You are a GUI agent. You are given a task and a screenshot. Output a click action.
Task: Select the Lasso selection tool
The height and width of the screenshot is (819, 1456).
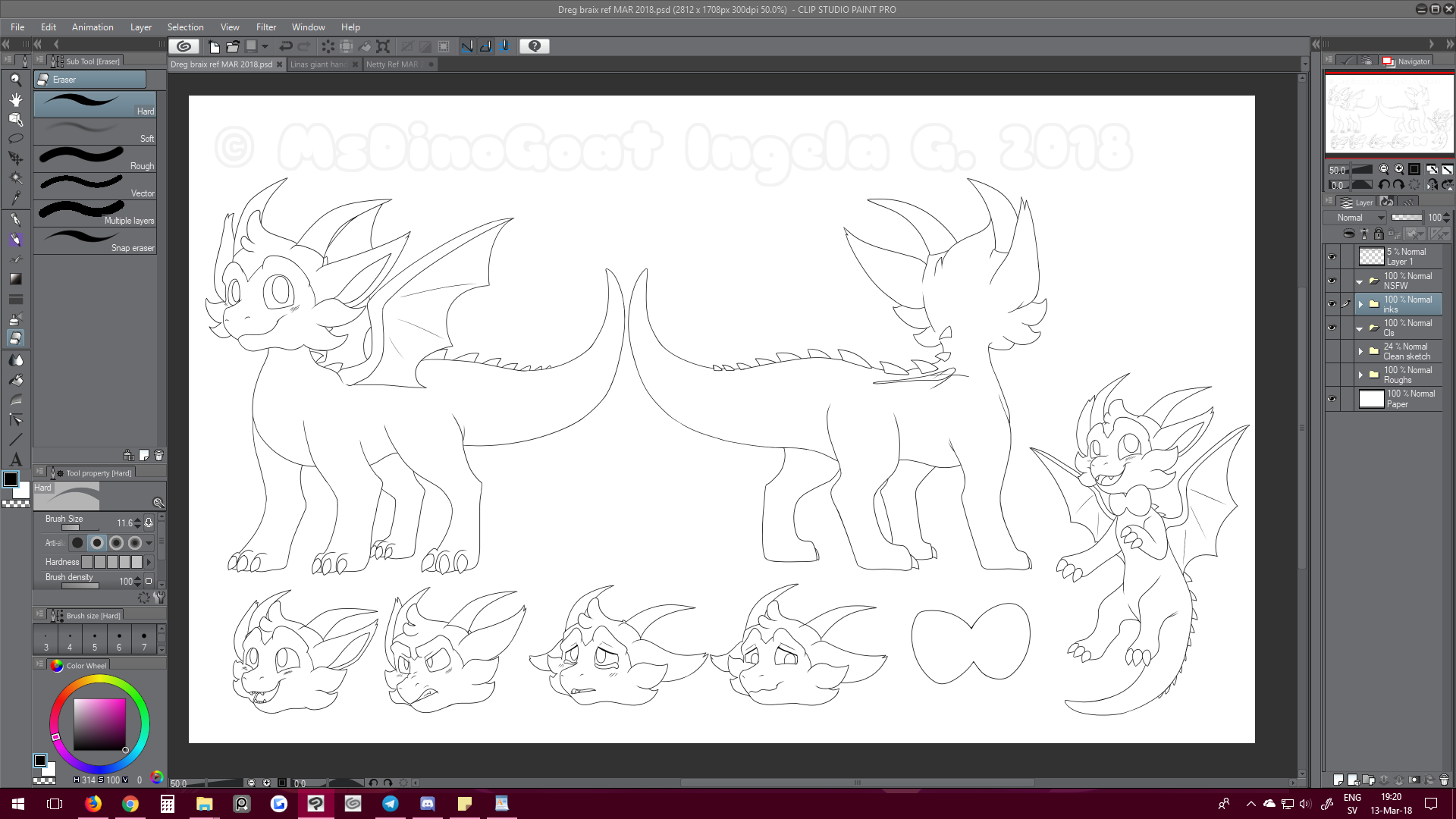coord(15,139)
